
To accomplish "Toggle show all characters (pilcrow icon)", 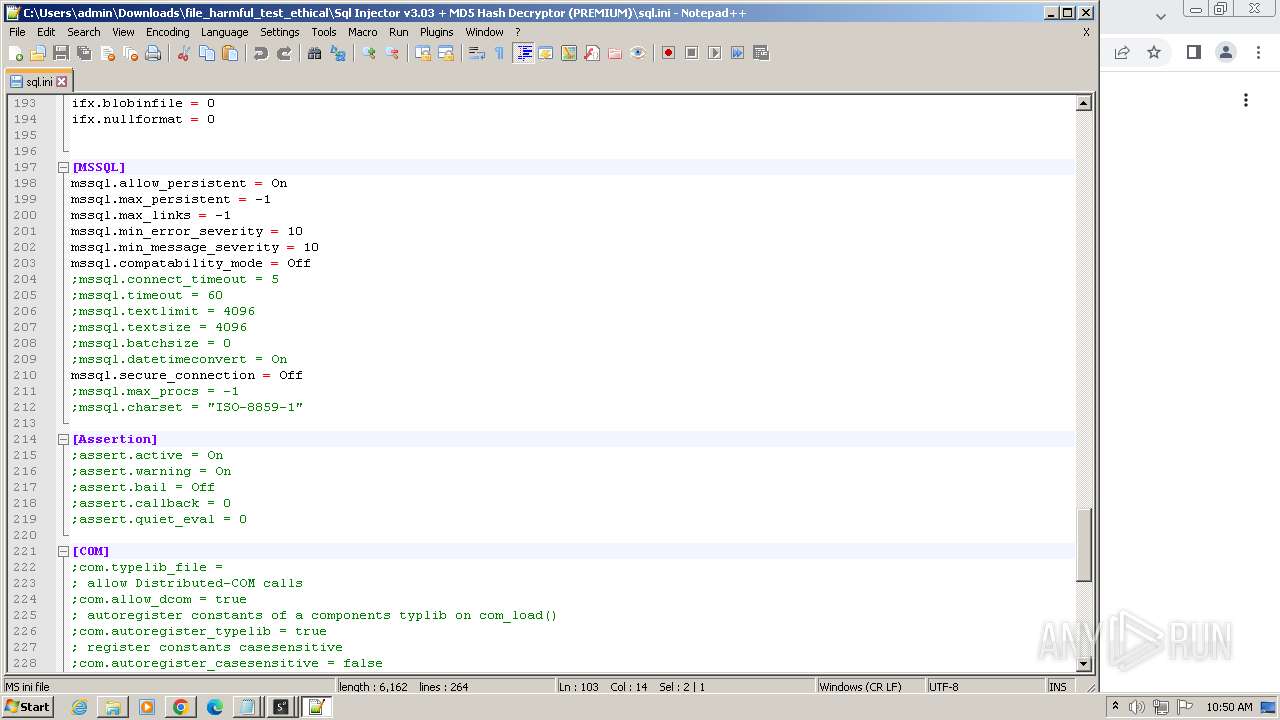I will click(x=500, y=53).
